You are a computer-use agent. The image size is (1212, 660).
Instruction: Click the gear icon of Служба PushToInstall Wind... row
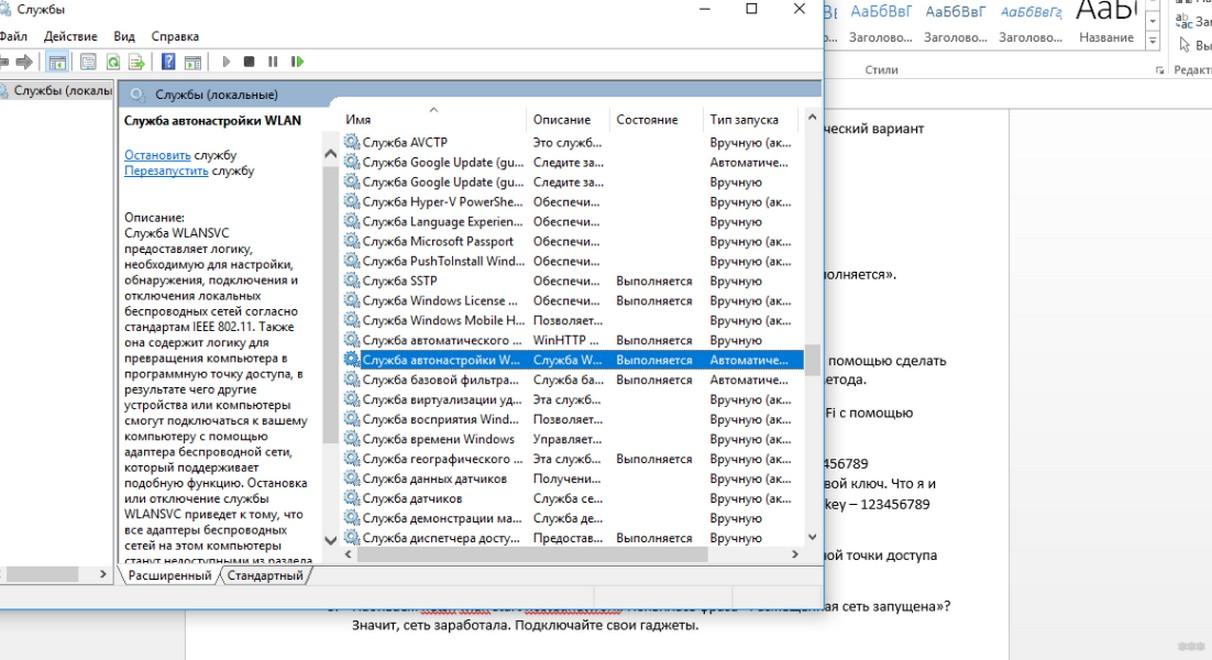[351, 261]
